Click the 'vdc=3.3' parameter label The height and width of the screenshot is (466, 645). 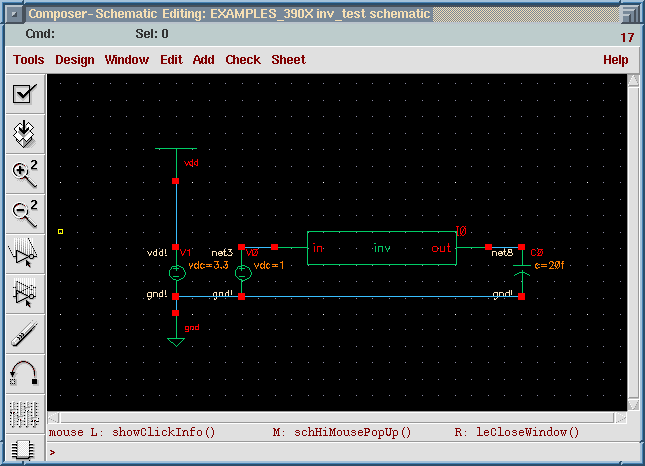tap(208, 265)
